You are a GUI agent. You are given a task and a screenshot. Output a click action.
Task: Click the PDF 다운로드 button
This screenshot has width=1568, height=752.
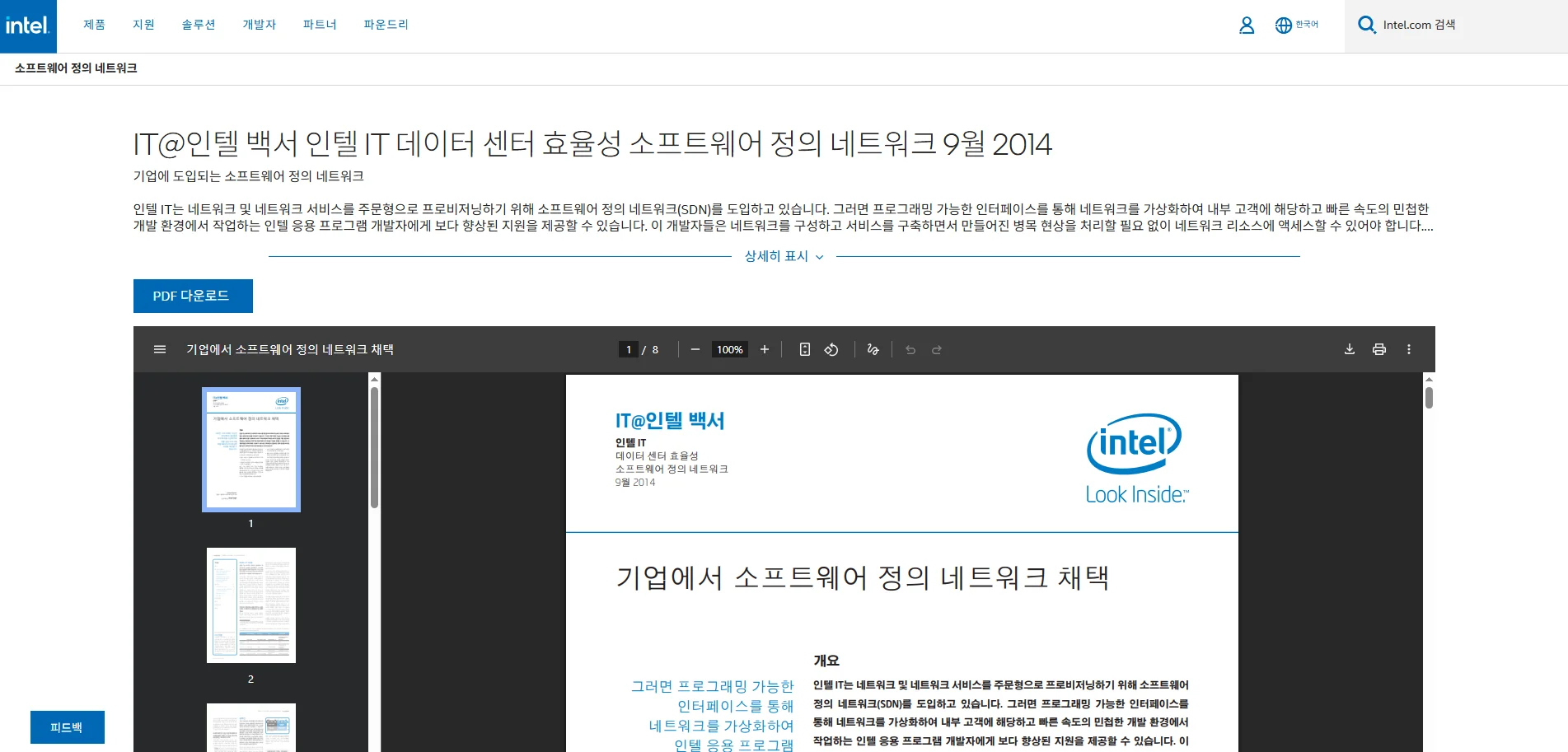point(193,296)
